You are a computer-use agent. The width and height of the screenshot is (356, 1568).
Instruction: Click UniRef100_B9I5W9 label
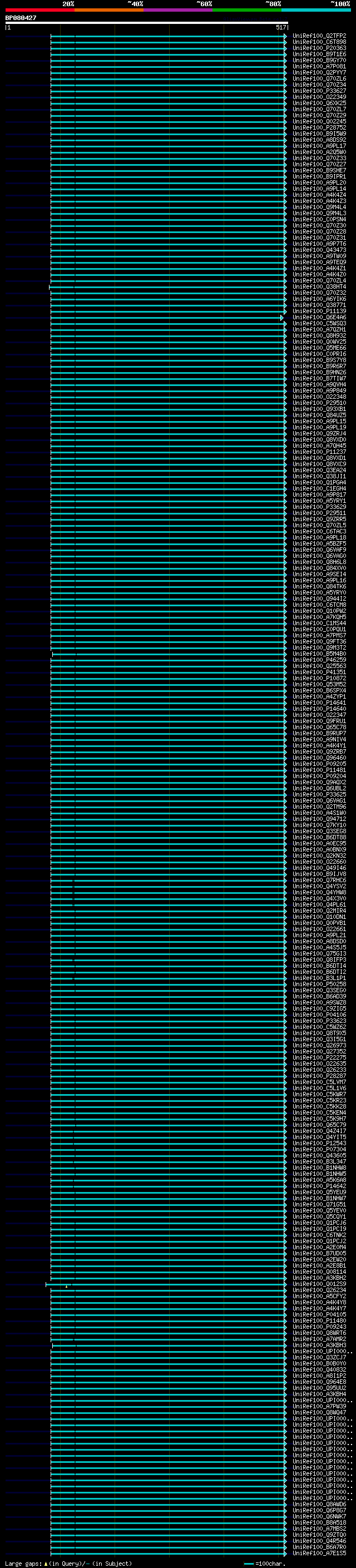(x=319, y=134)
